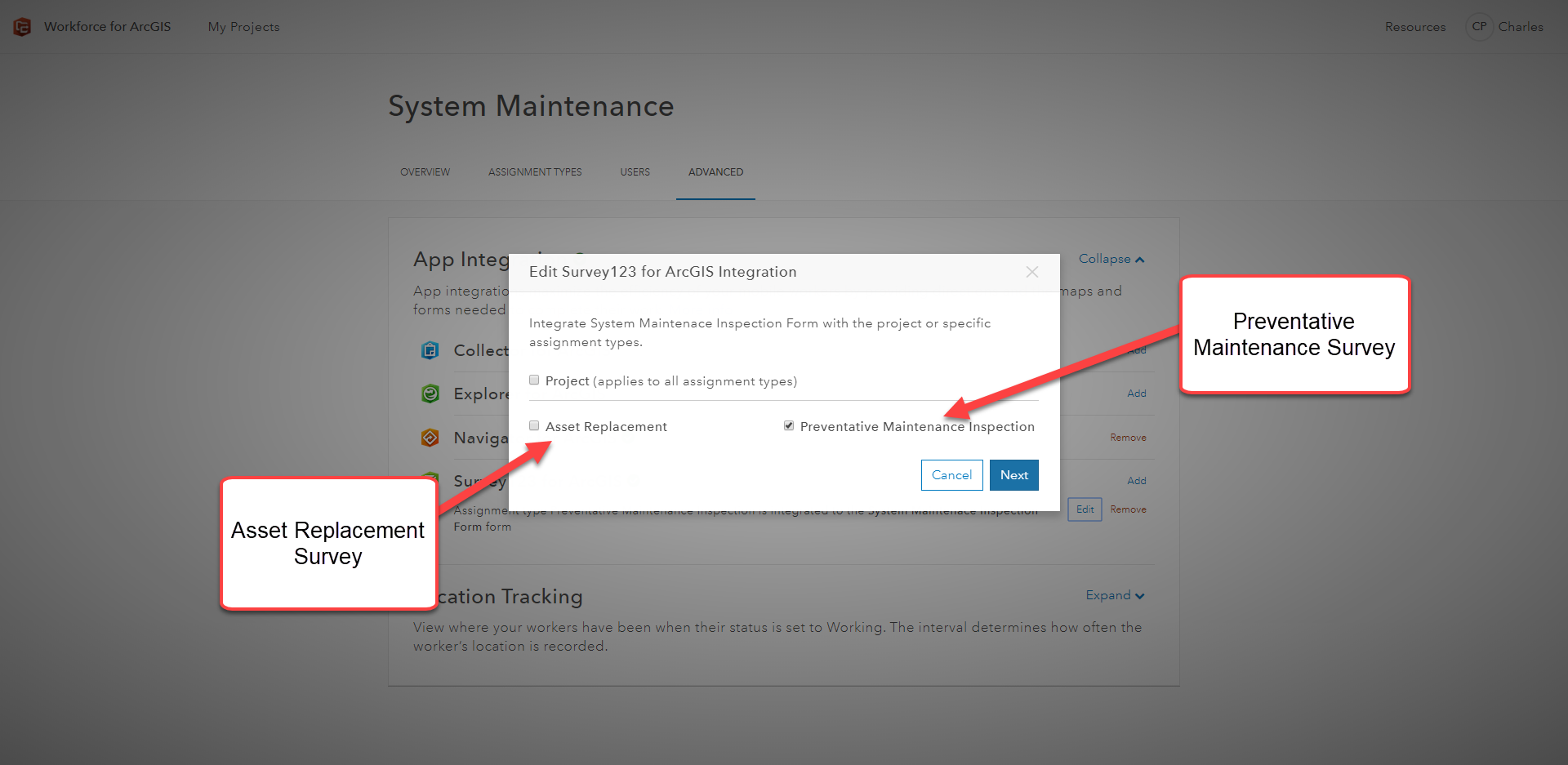1568x765 pixels.
Task: Click the System Maintenance project heading
Action: tap(531, 106)
